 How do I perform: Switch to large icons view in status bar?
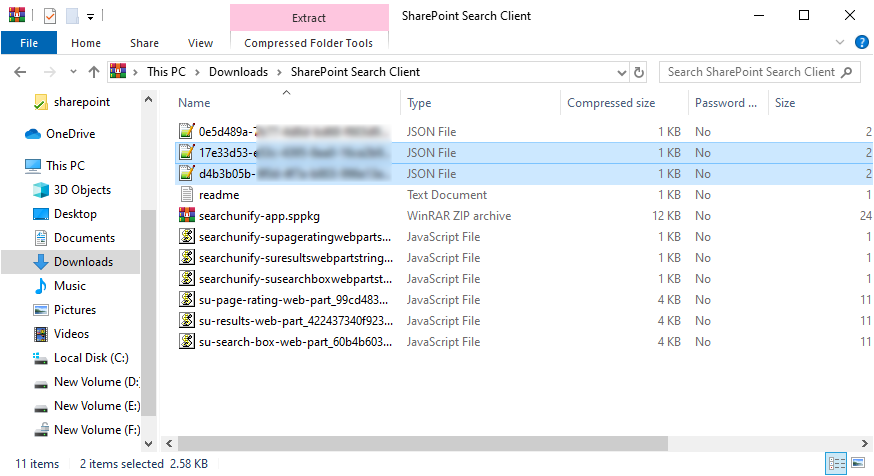coord(857,464)
